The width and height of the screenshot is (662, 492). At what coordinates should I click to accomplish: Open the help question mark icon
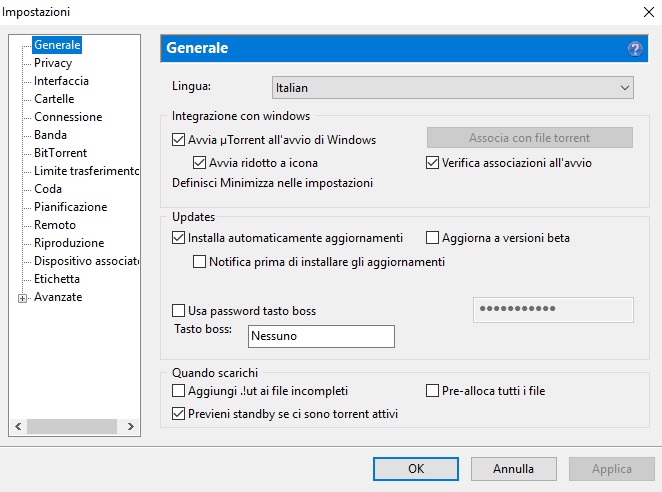point(635,49)
